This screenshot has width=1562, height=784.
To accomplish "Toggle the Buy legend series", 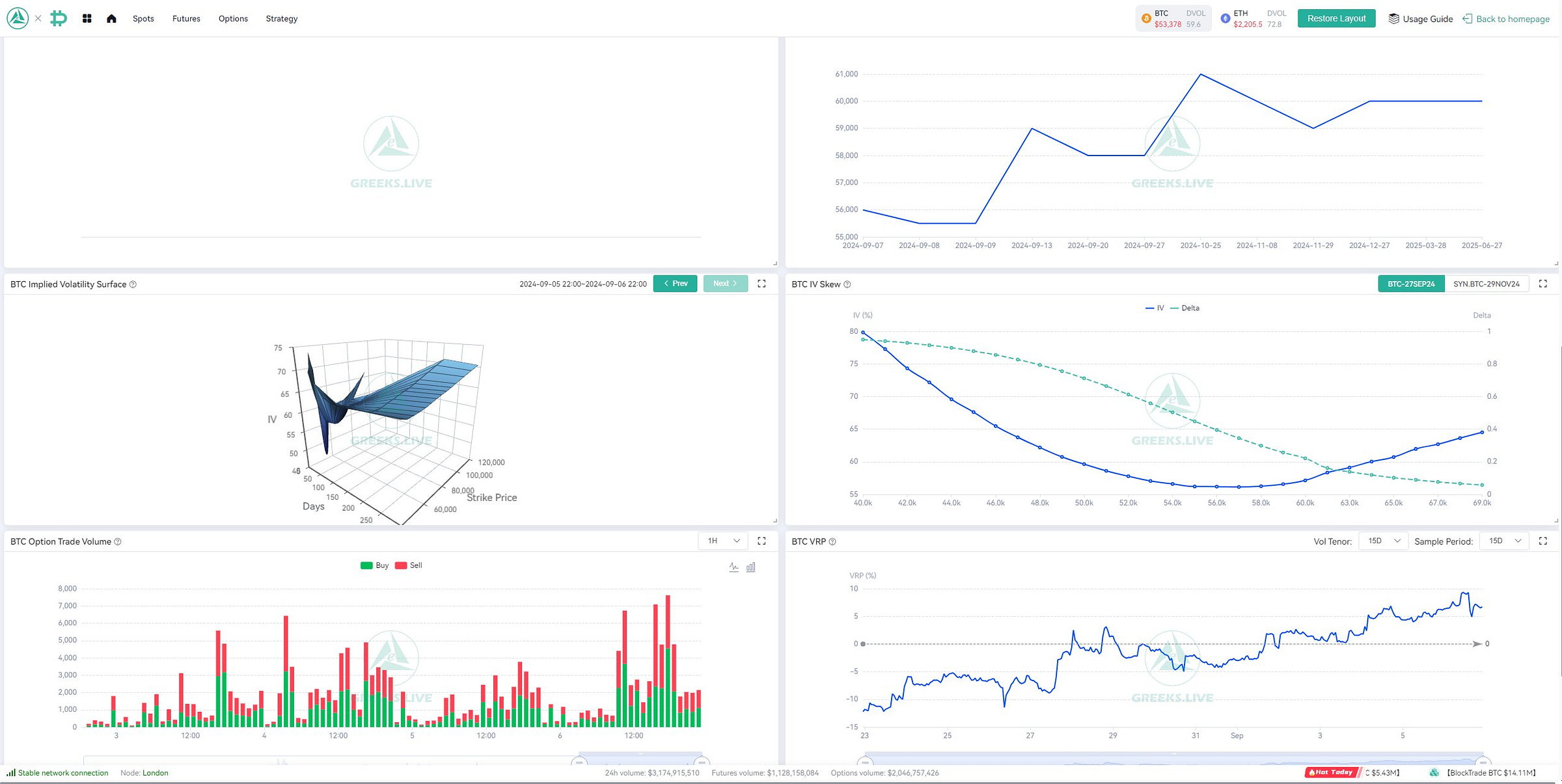I will tap(374, 565).
